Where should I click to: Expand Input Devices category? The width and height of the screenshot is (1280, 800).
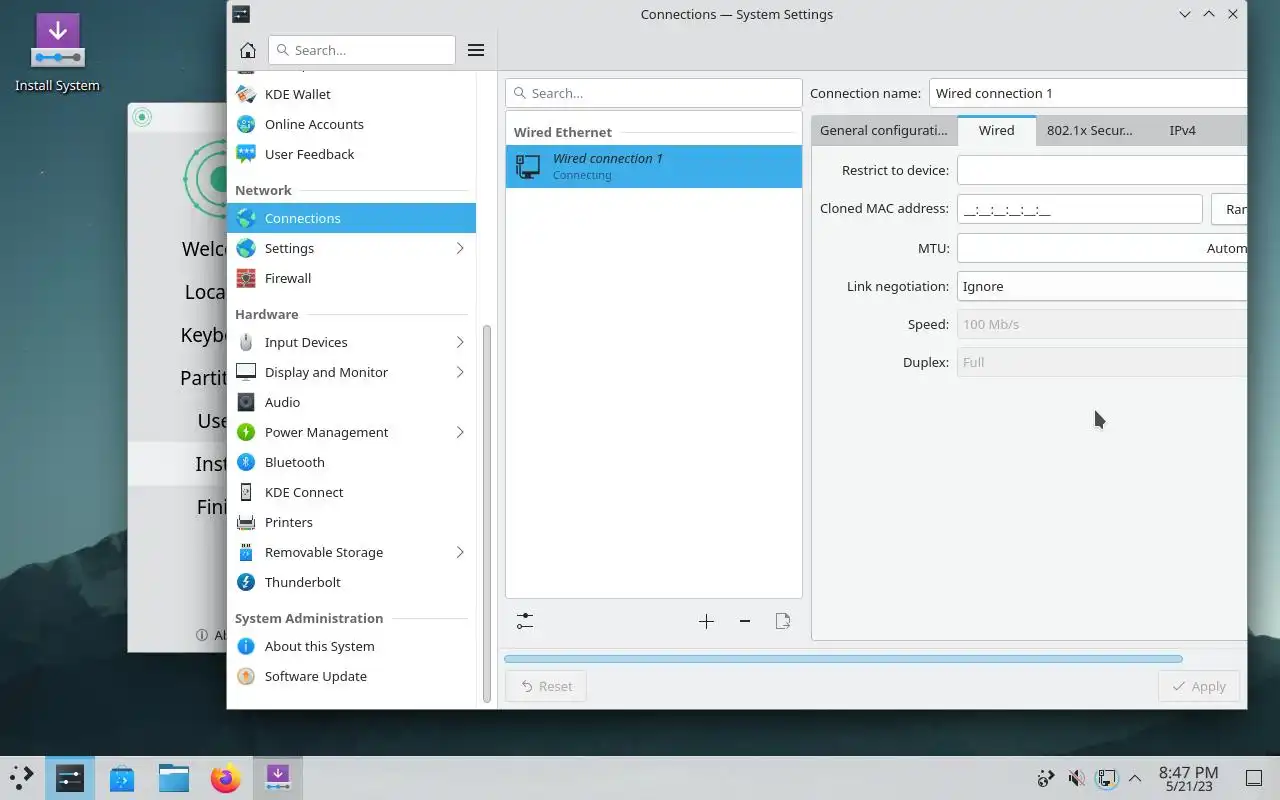(460, 342)
